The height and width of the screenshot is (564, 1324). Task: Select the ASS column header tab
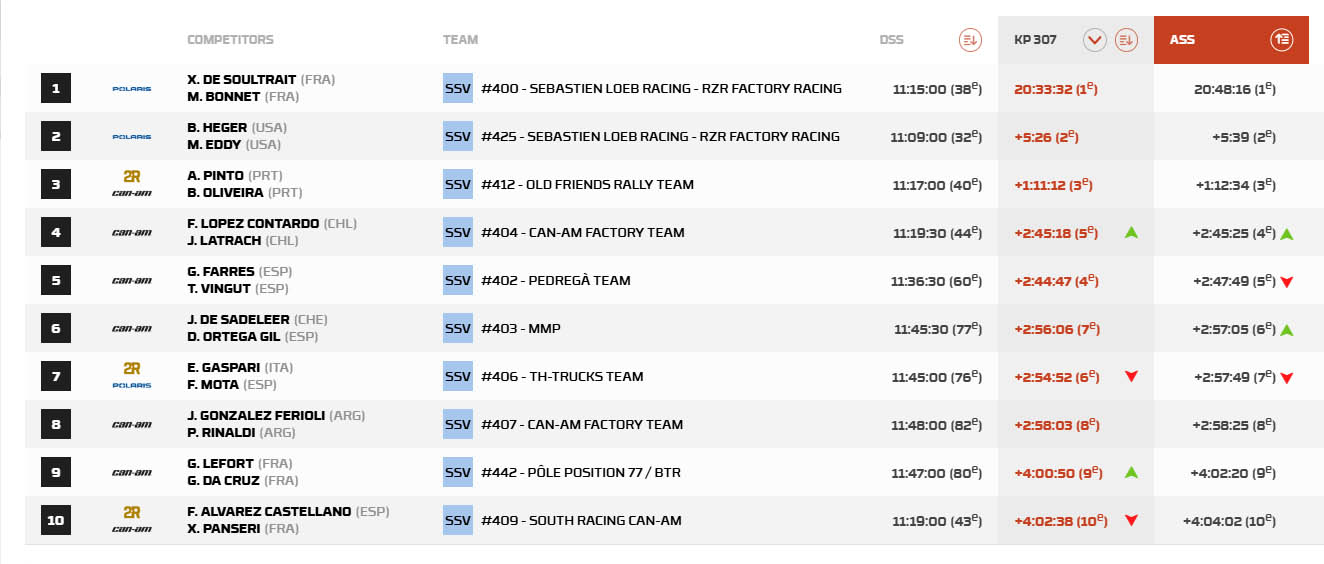(x=1183, y=40)
